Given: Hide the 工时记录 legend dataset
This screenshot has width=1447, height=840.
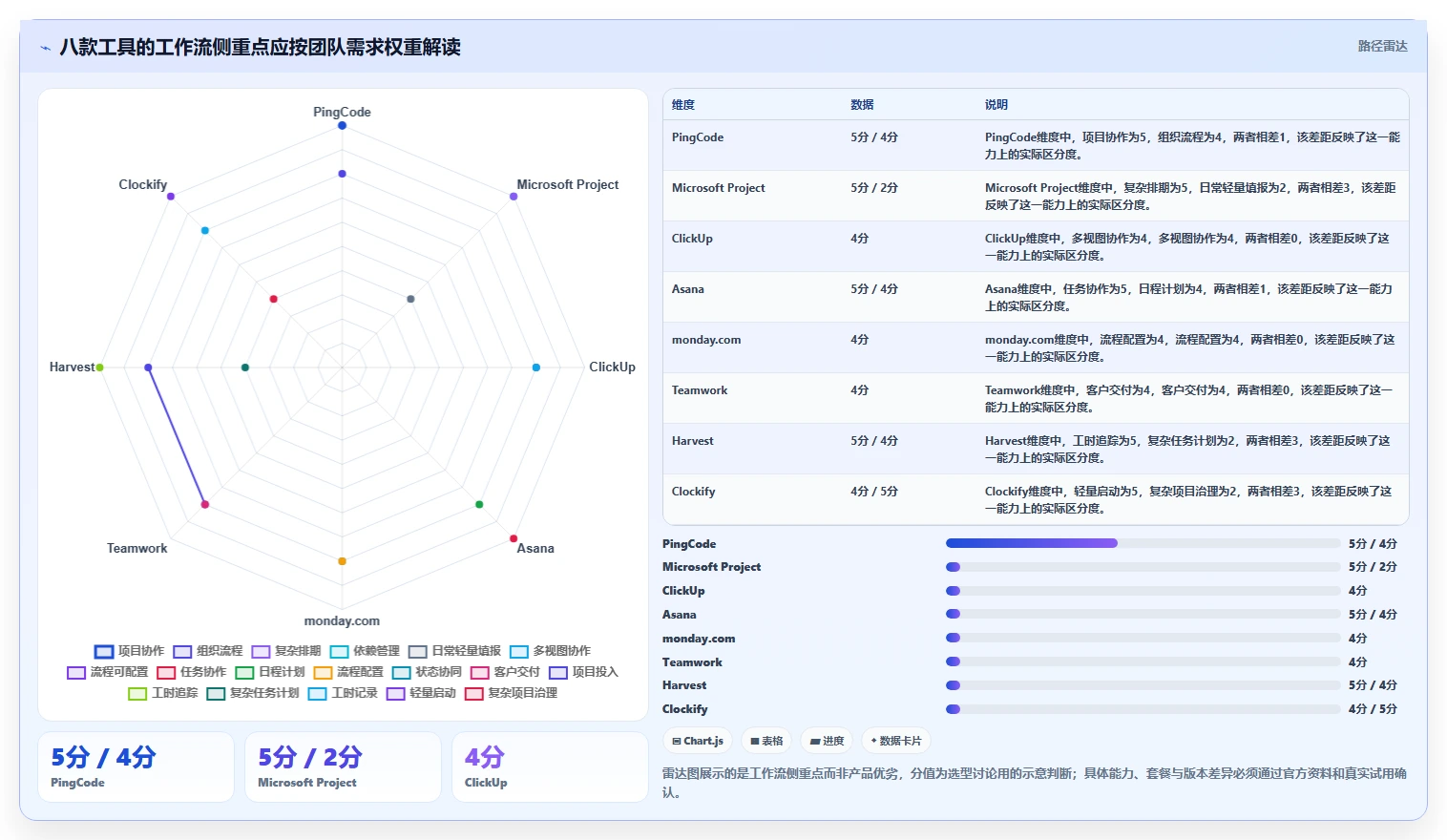Looking at the screenshot, I should 343,693.
